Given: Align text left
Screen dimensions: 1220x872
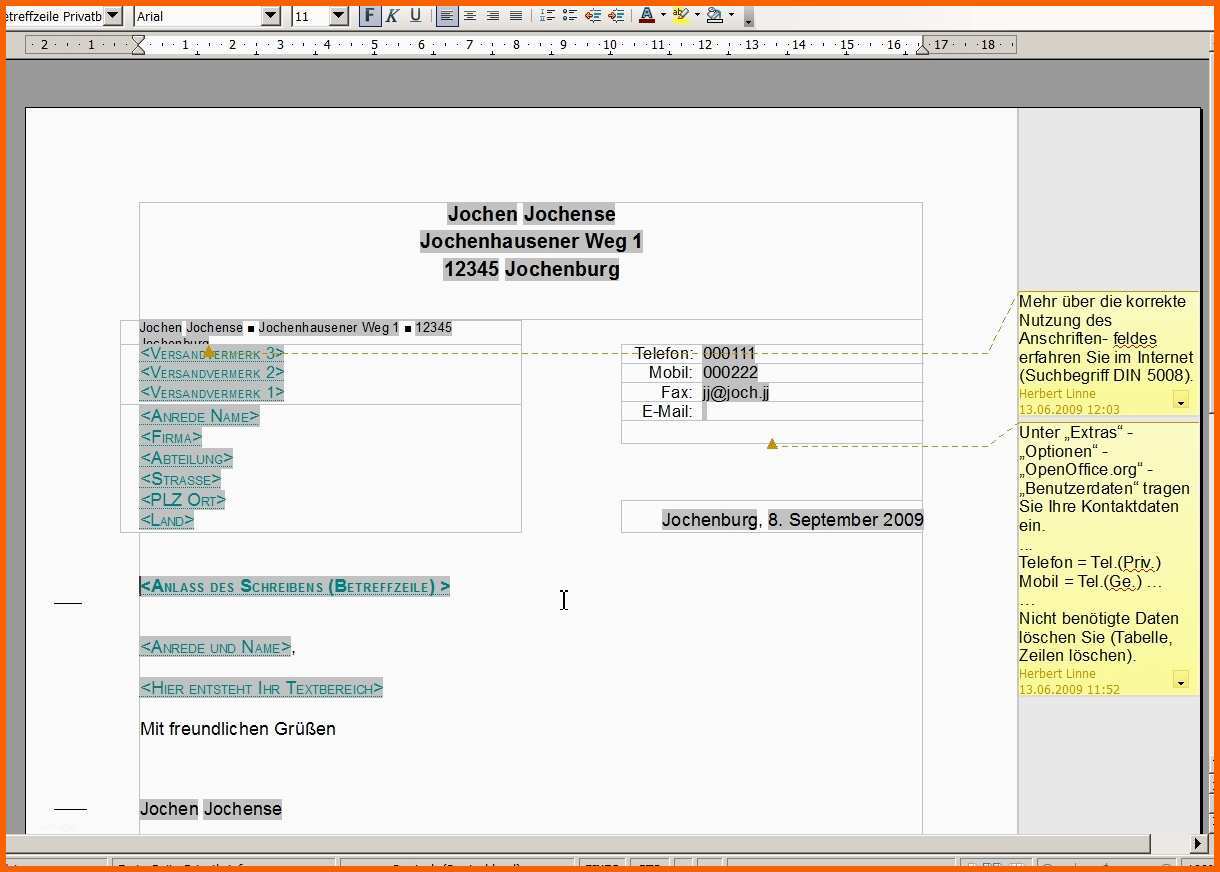Looking at the screenshot, I should tap(446, 16).
